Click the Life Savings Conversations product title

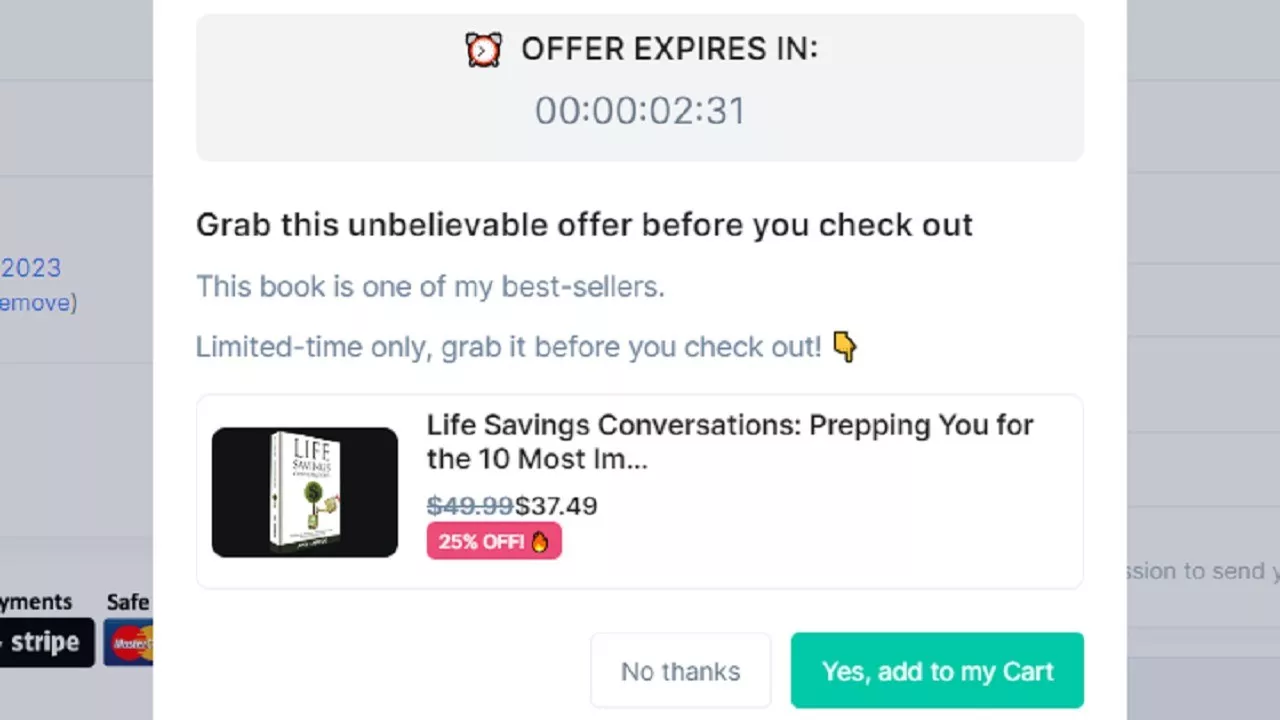(730, 442)
